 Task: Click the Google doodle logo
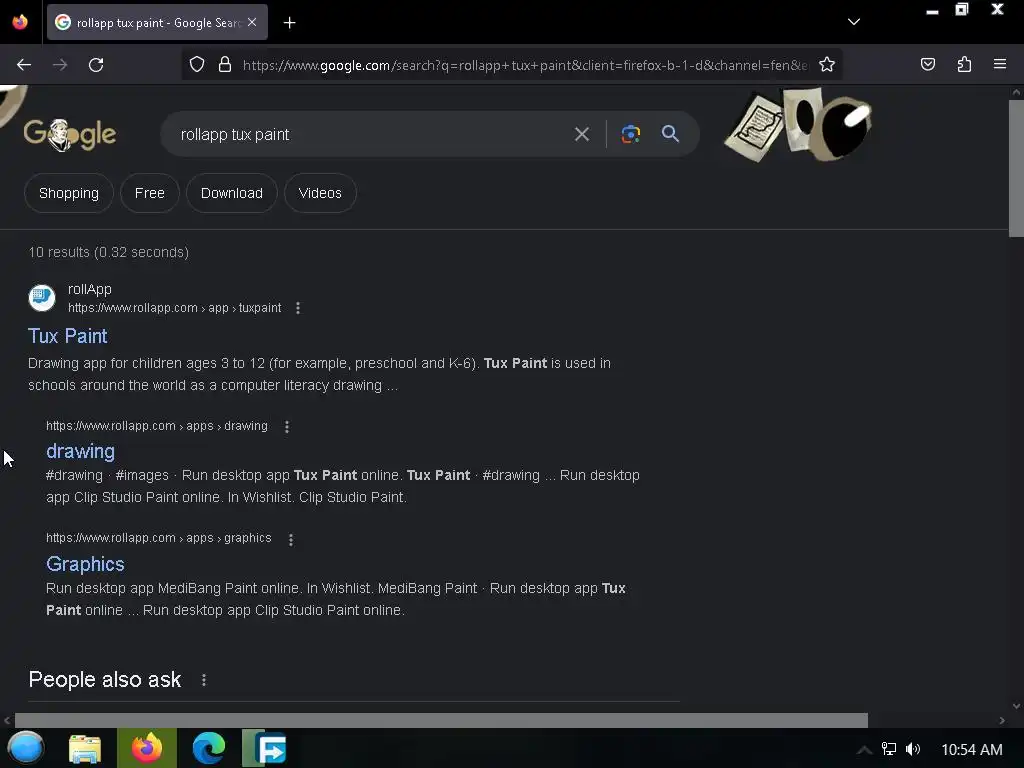70,135
